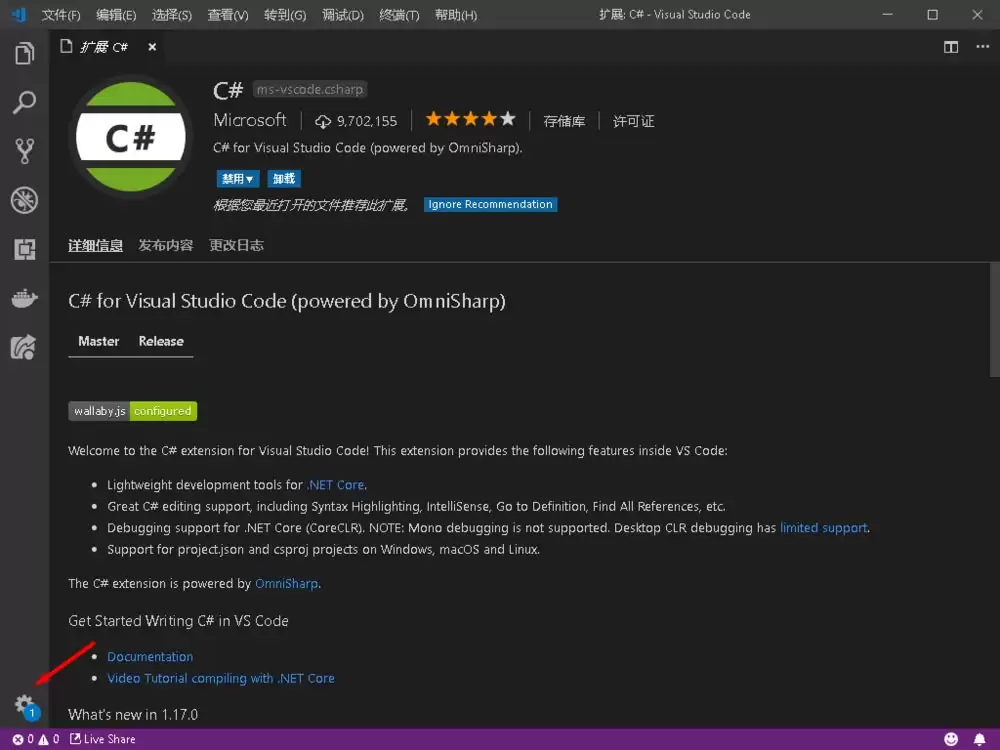Open the 禁用 disable dropdown arrow
1000x750 pixels.
coord(248,178)
